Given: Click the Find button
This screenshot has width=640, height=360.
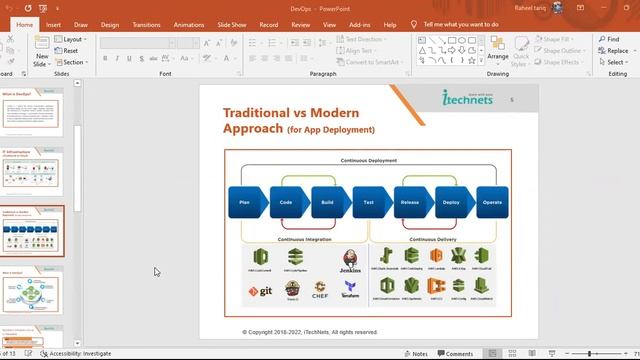Looking at the screenshot, I should point(609,39).
